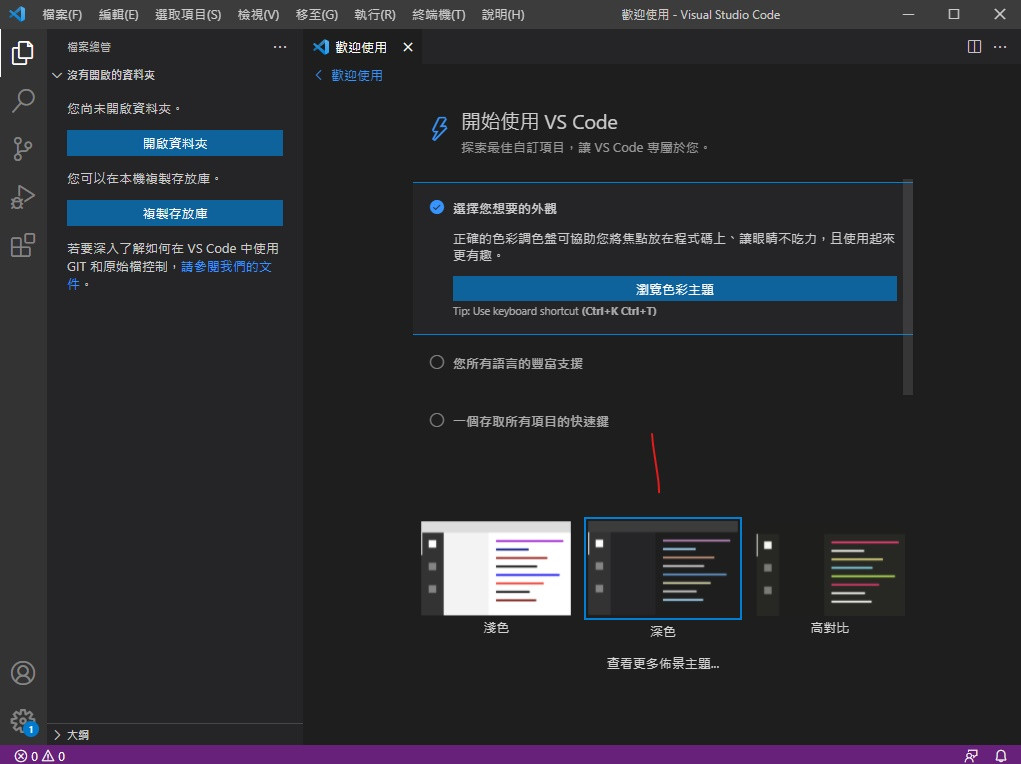Open the Search view icon
Viewport: 1021px width, 764px height.
[23, 101]
